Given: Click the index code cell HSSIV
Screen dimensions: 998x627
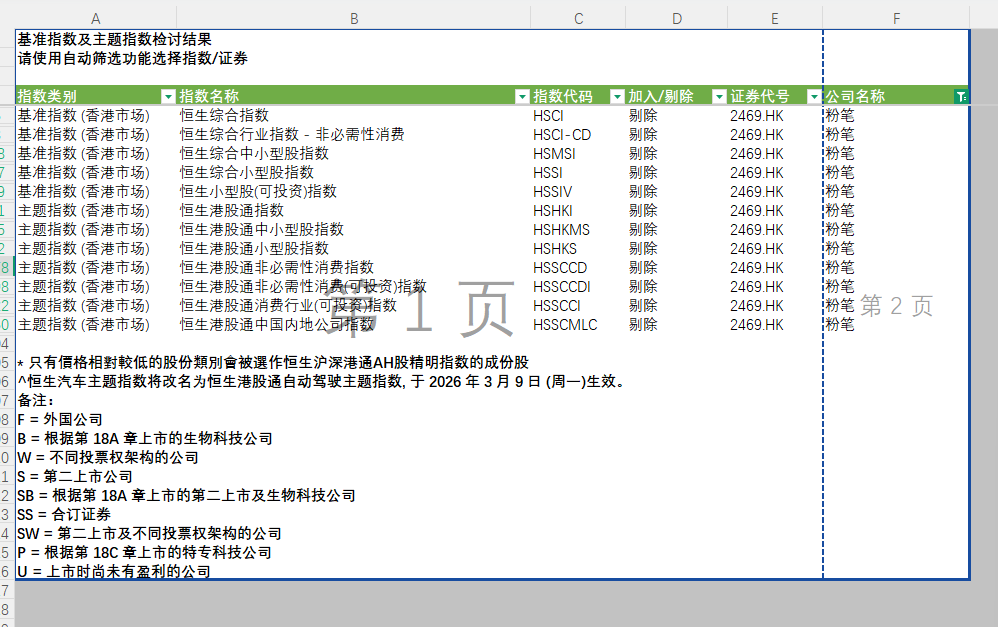Looking at the screenshot, I should coord(552,192).
